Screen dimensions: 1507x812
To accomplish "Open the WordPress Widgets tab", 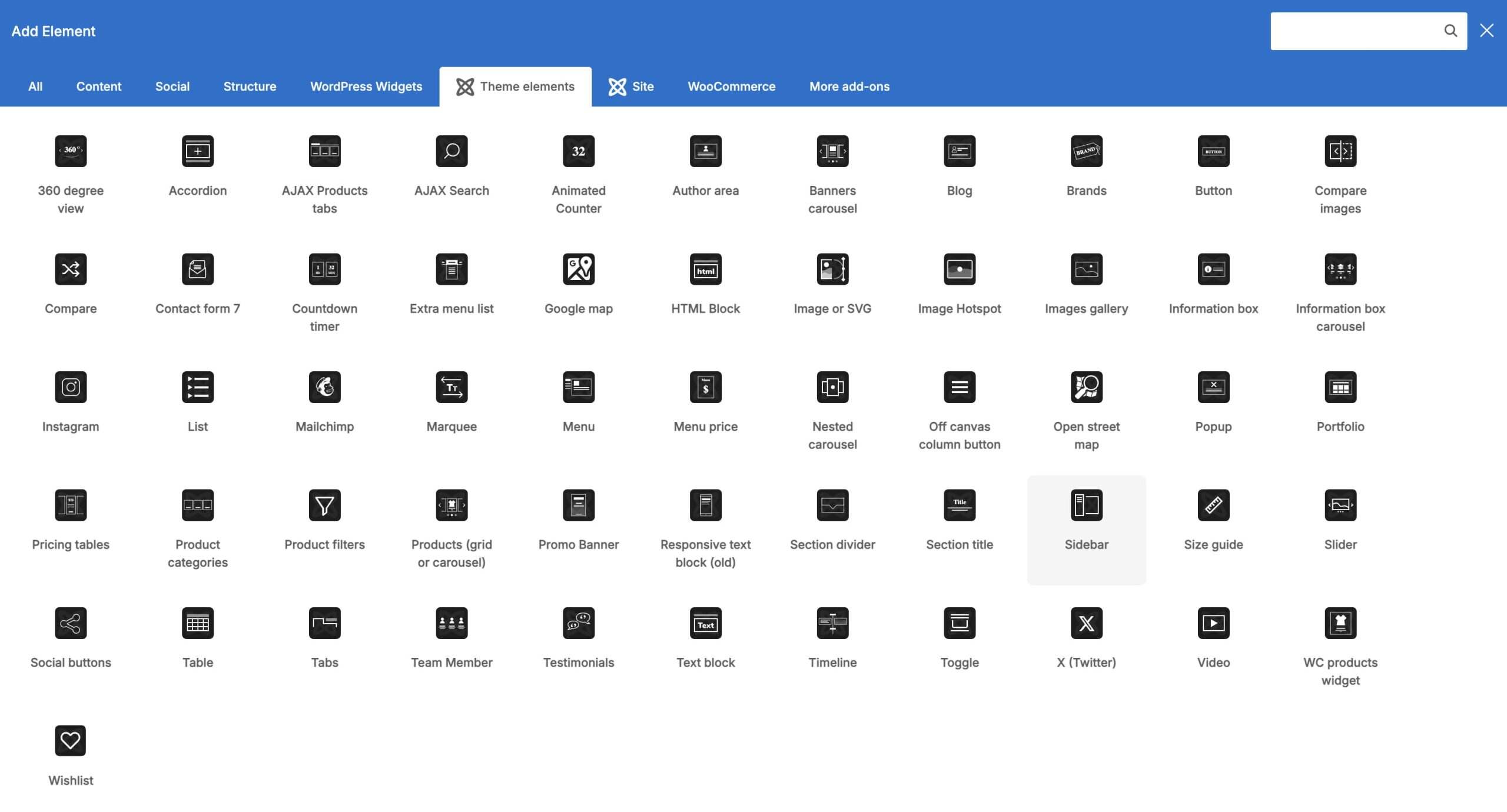I will [x=366, y=86].
